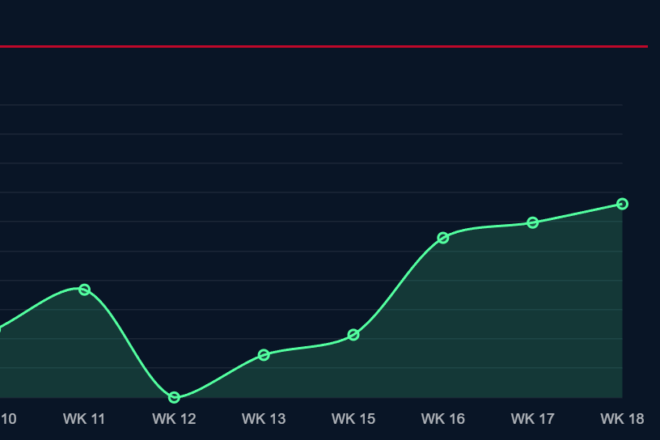This screenshot has height=440, width=660.
Task: Select the WK 15 data point
Action: (353, 335)
